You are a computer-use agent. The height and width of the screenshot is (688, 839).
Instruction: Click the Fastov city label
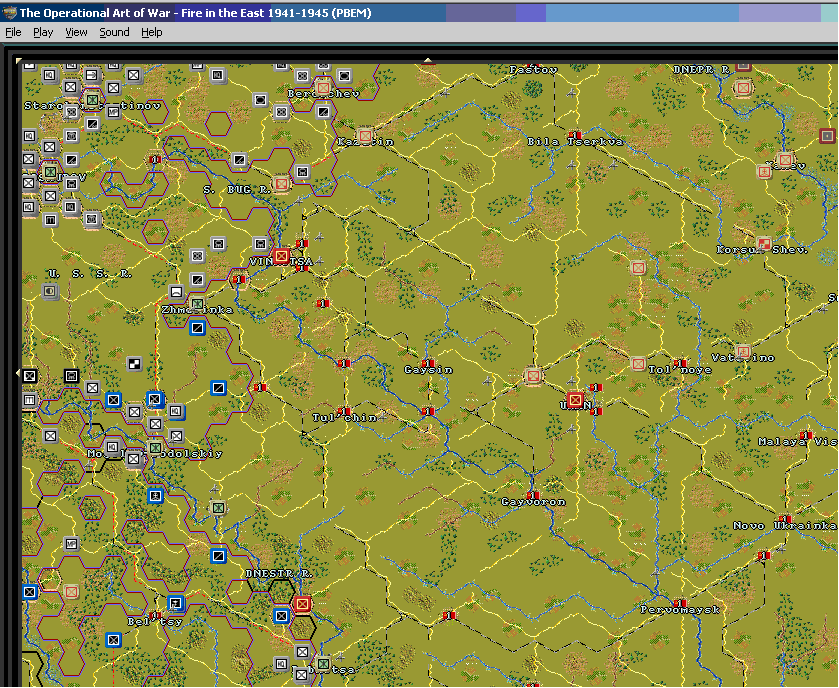[x=533, y=70]
